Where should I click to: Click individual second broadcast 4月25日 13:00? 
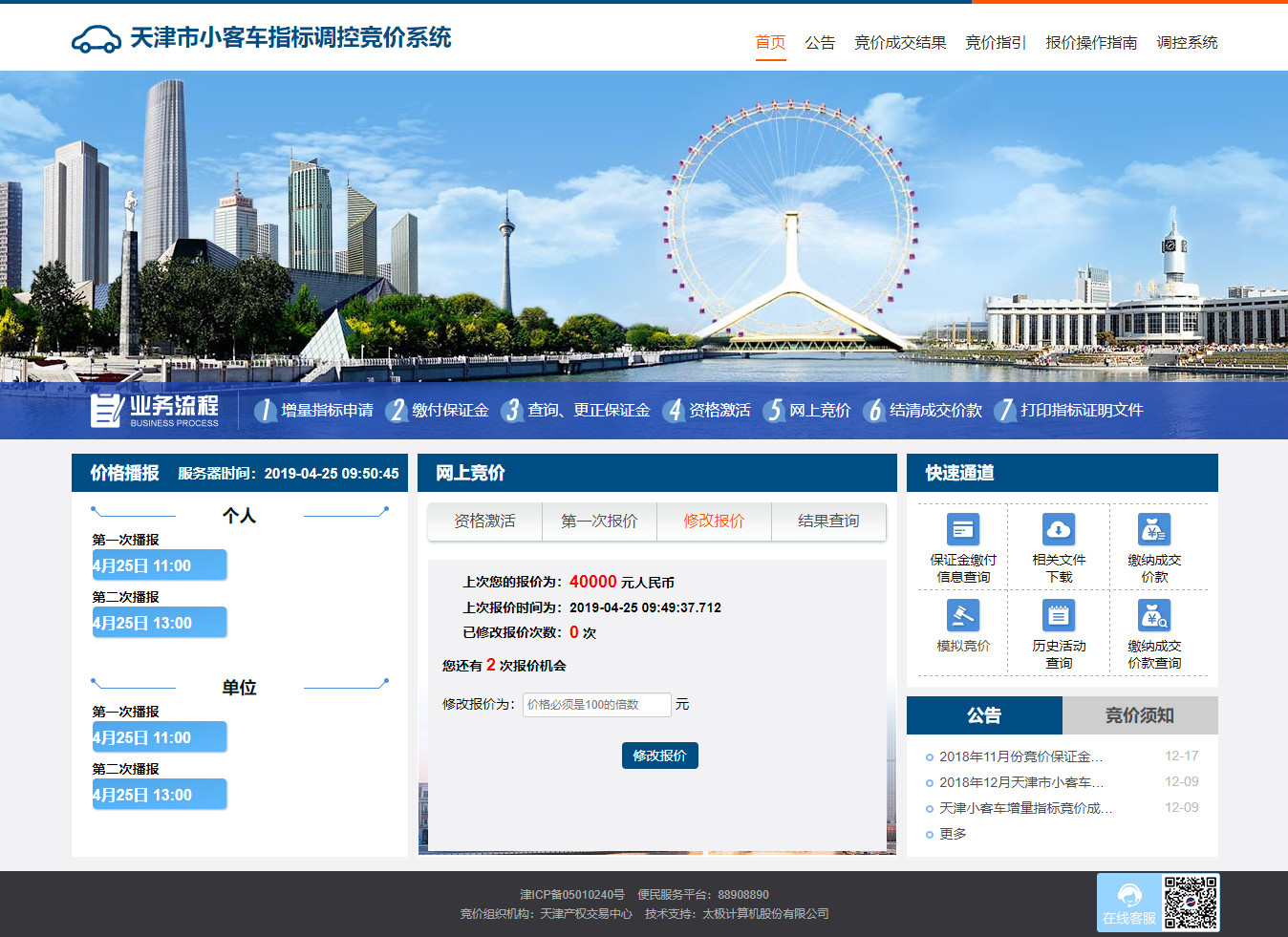pyautogui.click(x=160, y=623)
